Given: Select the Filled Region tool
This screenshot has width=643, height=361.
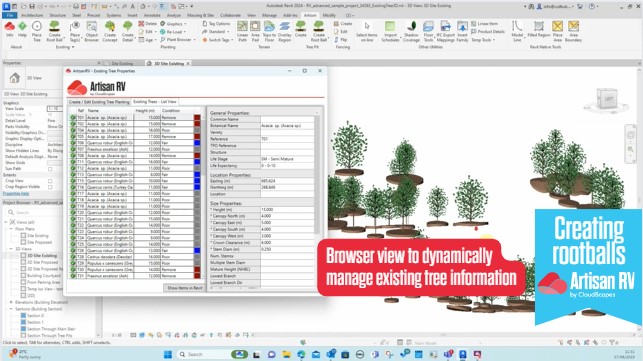Looking at the screenshot, I should tap(538, 30).
